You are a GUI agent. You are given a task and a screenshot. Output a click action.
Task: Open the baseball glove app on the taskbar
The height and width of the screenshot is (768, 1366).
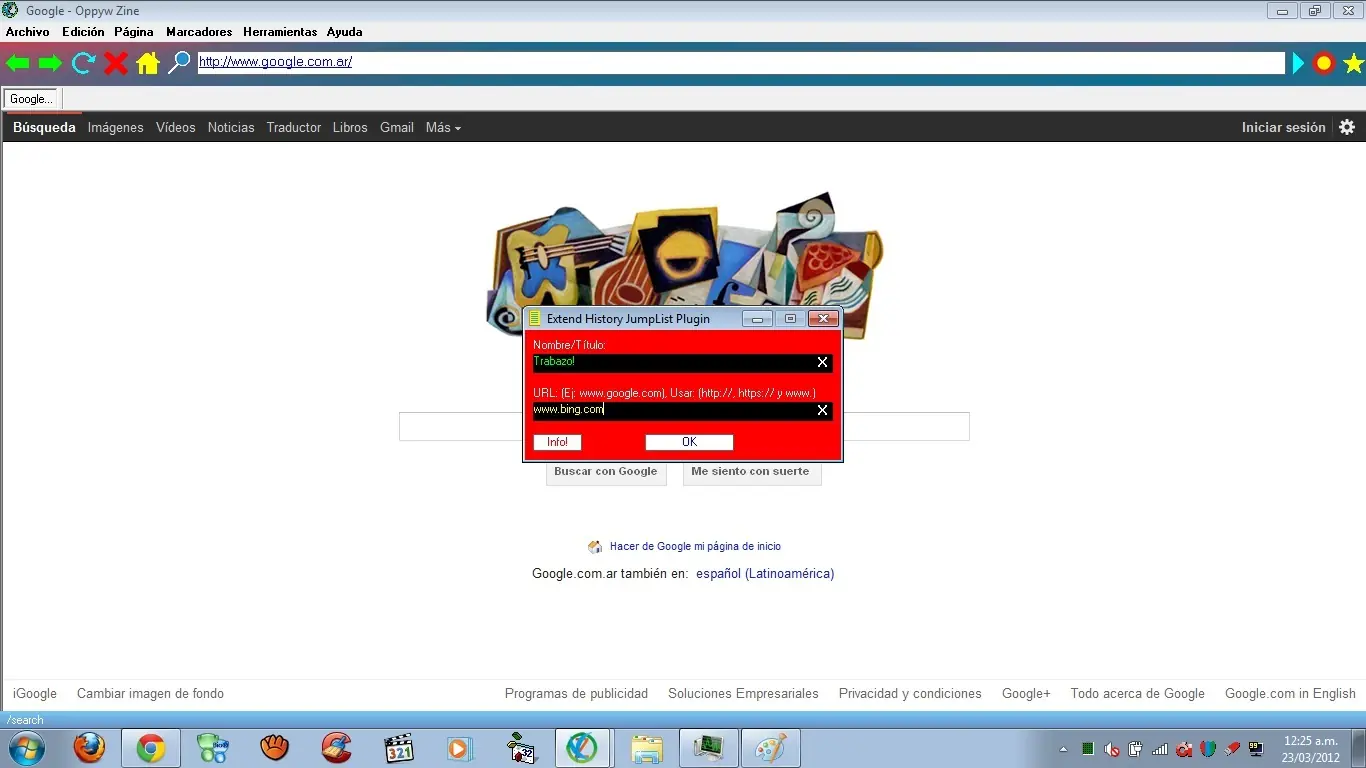274,748
